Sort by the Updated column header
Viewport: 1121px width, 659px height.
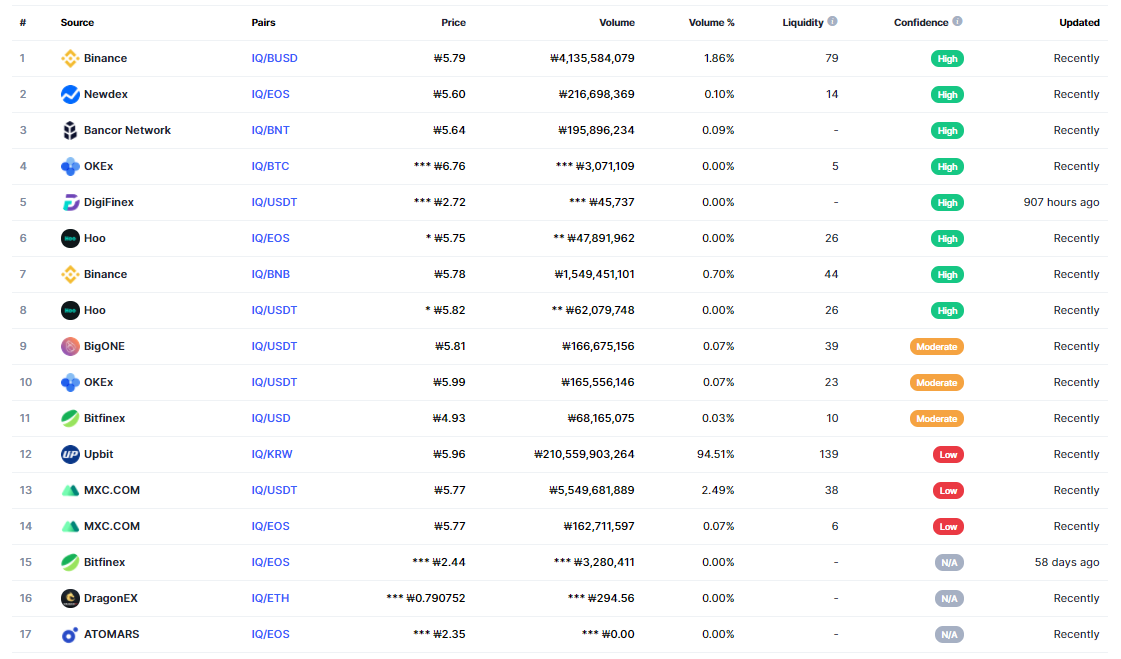[x=1080, y=23]
